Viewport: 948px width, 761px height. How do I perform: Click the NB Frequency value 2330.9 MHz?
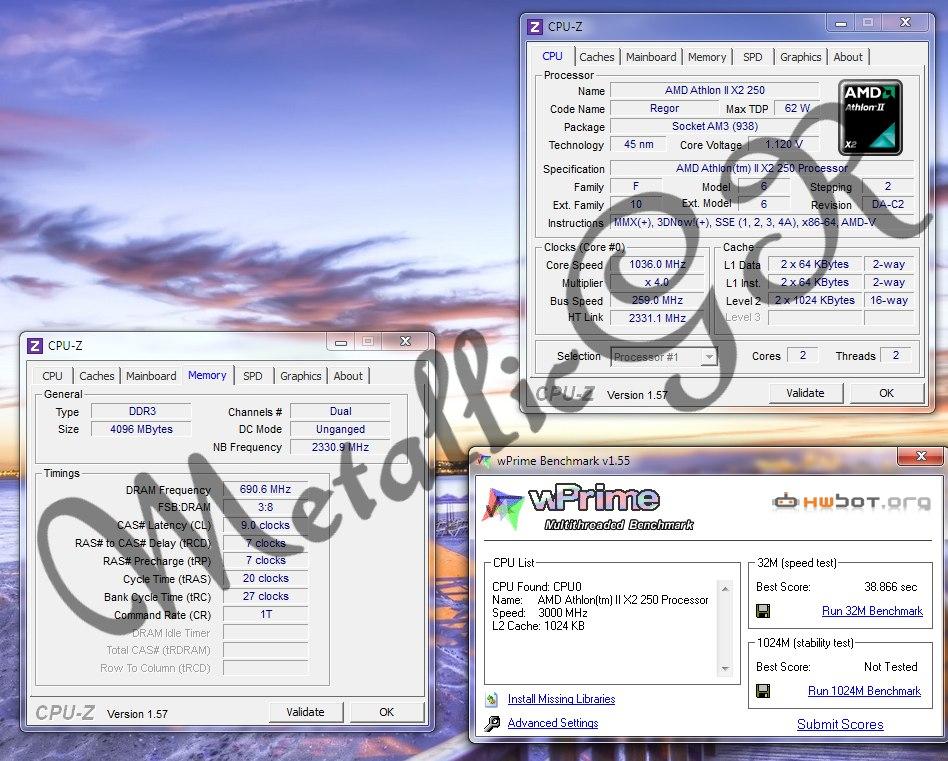point(340,447)
